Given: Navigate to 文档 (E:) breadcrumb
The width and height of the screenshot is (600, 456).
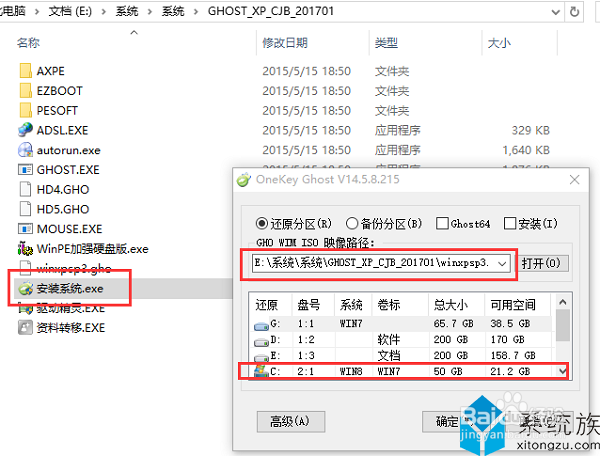Looking at the screenshot, I should 70,11.
